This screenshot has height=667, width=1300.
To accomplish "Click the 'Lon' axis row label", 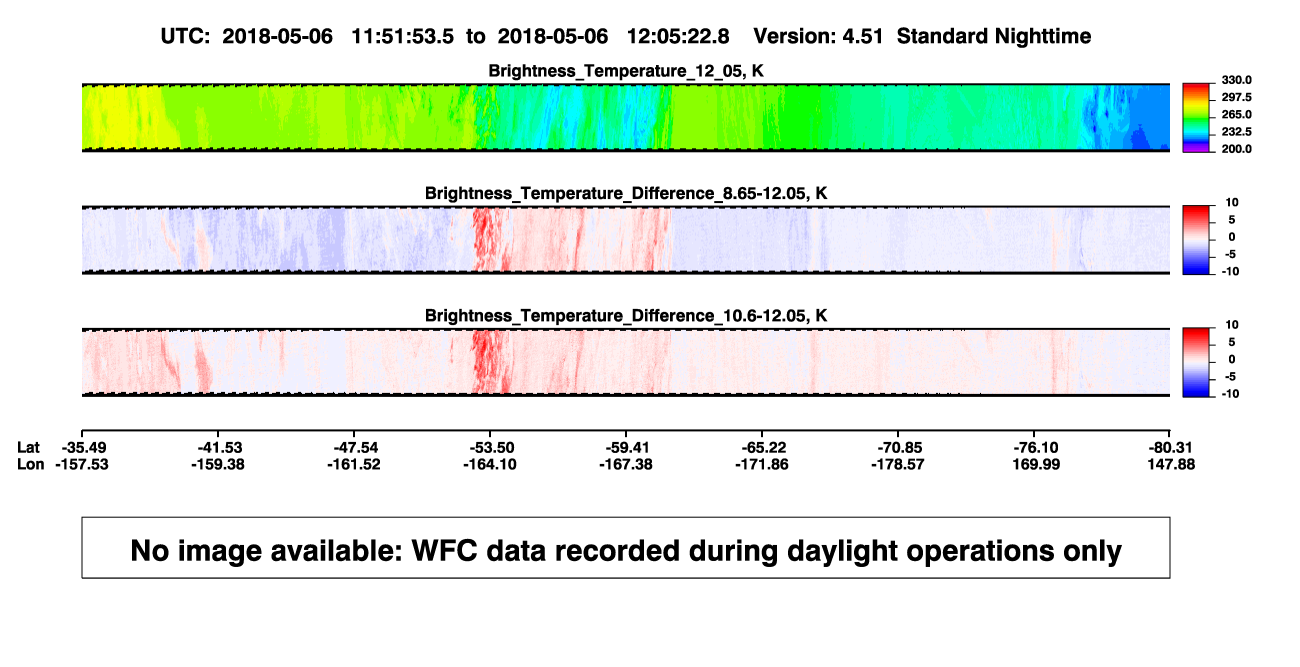I will [x=30, y=464].
